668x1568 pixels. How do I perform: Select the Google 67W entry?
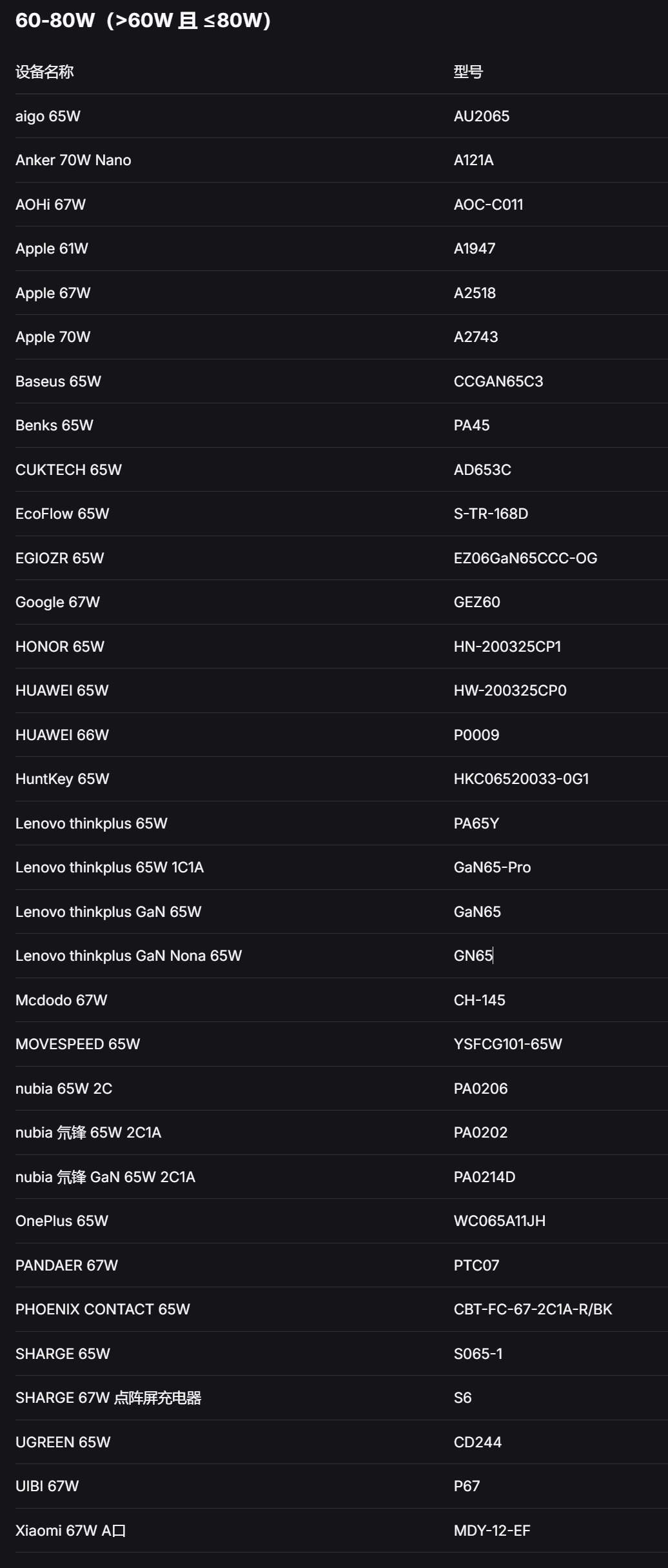point(57,602)
